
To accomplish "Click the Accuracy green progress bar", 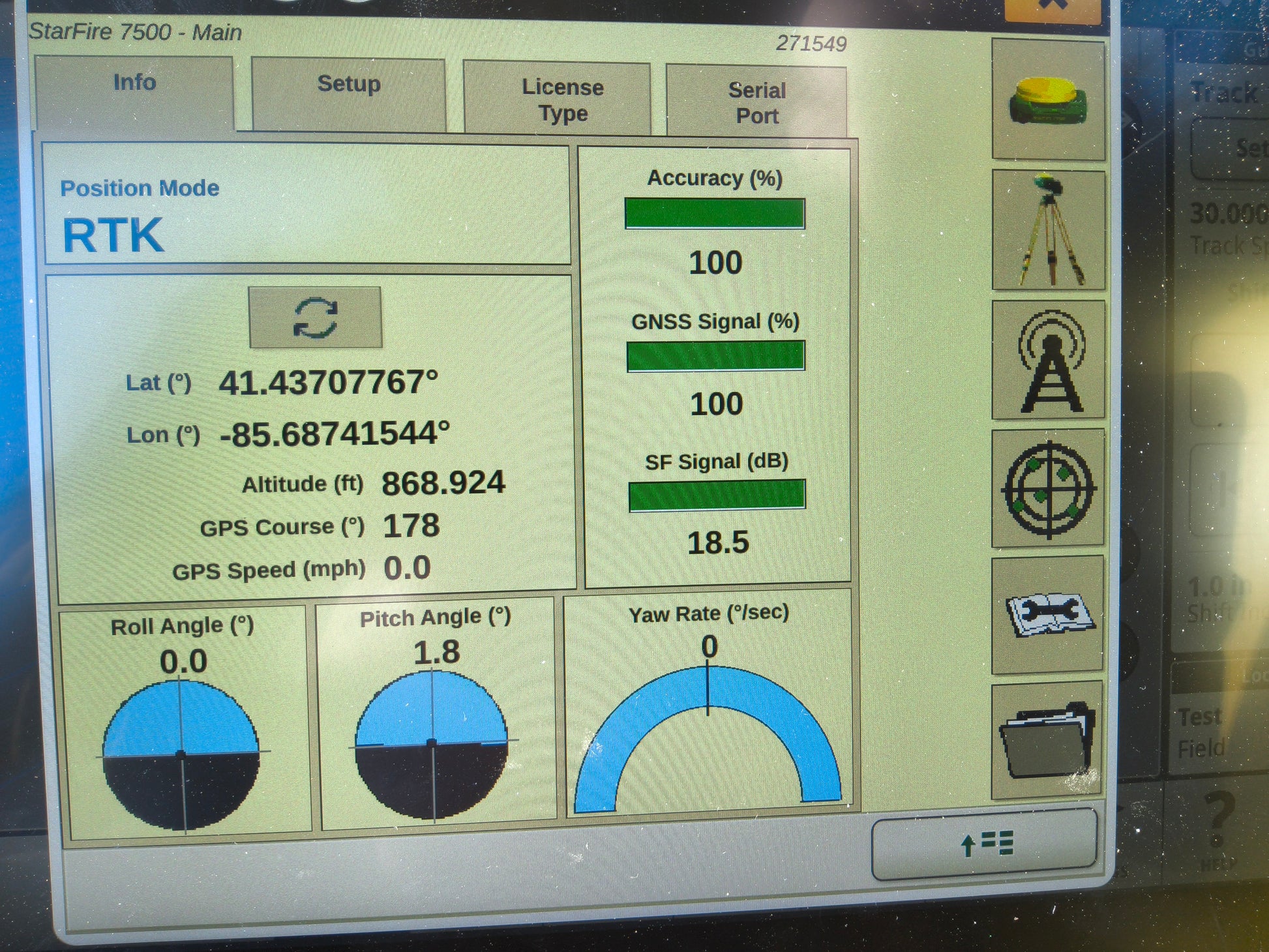I will [714, 214].
